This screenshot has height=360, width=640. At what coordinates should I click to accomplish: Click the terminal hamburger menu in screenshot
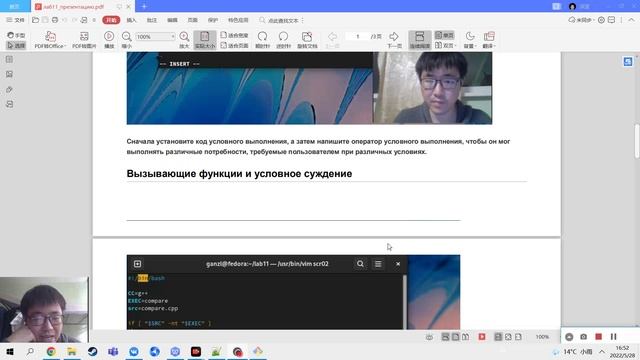point(378,264)
